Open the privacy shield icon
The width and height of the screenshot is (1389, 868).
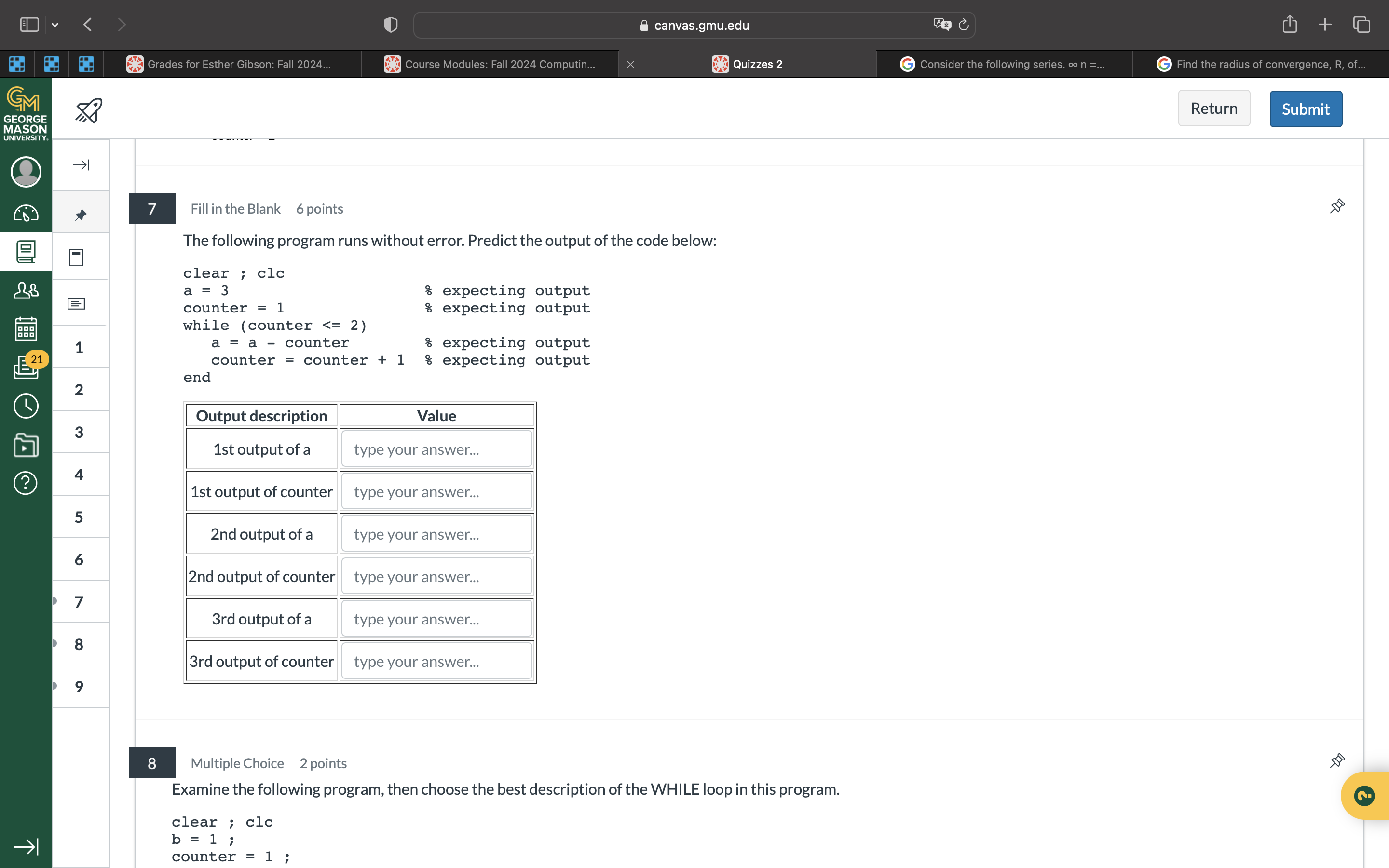pyautogui.click(x=390, y=25)
